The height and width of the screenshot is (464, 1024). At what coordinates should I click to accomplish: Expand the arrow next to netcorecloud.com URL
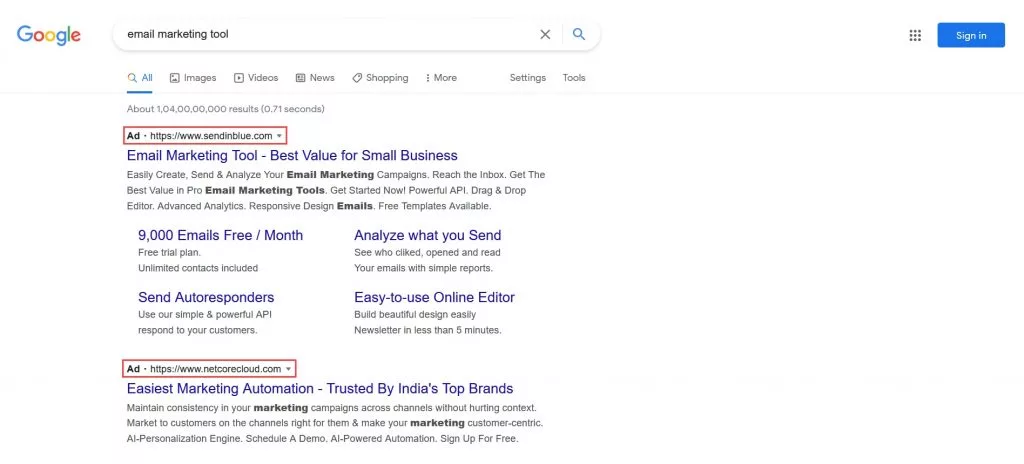289,369
